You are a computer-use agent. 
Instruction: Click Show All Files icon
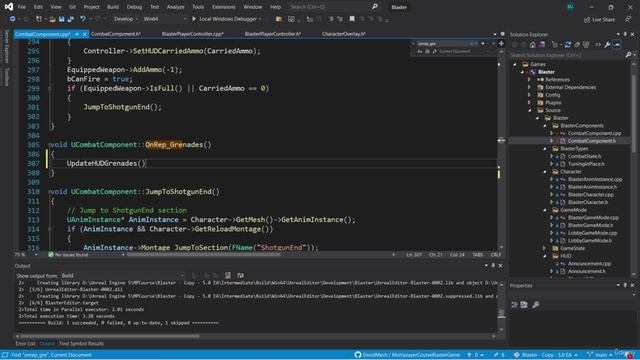tap(586, 45)
